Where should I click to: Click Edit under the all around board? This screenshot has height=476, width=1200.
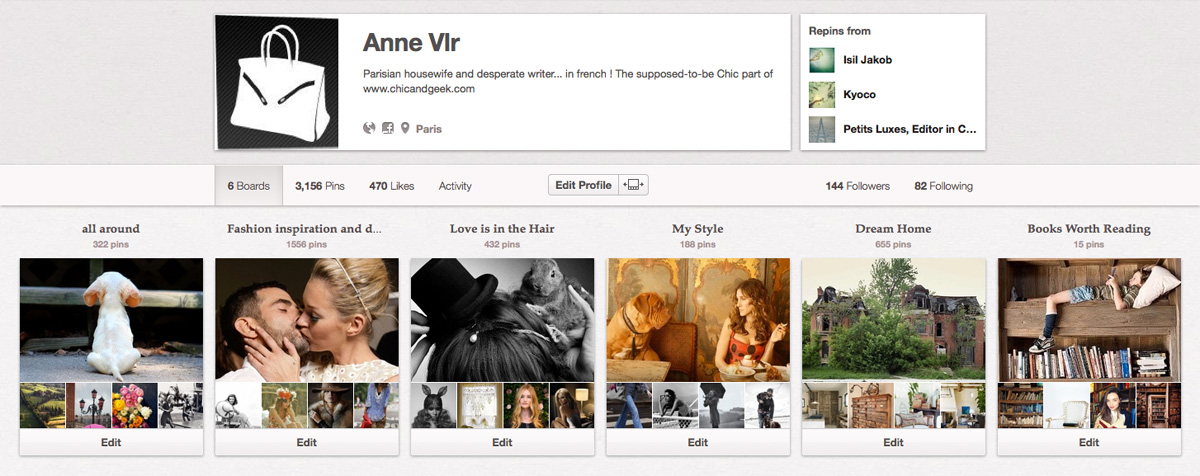(x=111, y=442)
